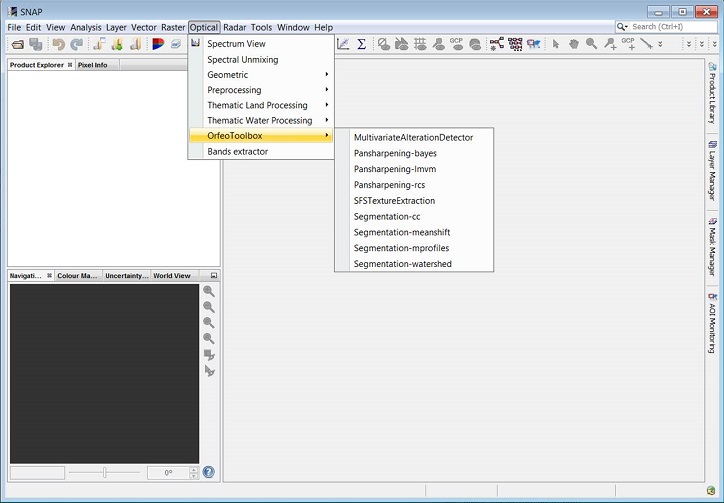
Task: Click the dark Navigation preview area
Action: 104,373
